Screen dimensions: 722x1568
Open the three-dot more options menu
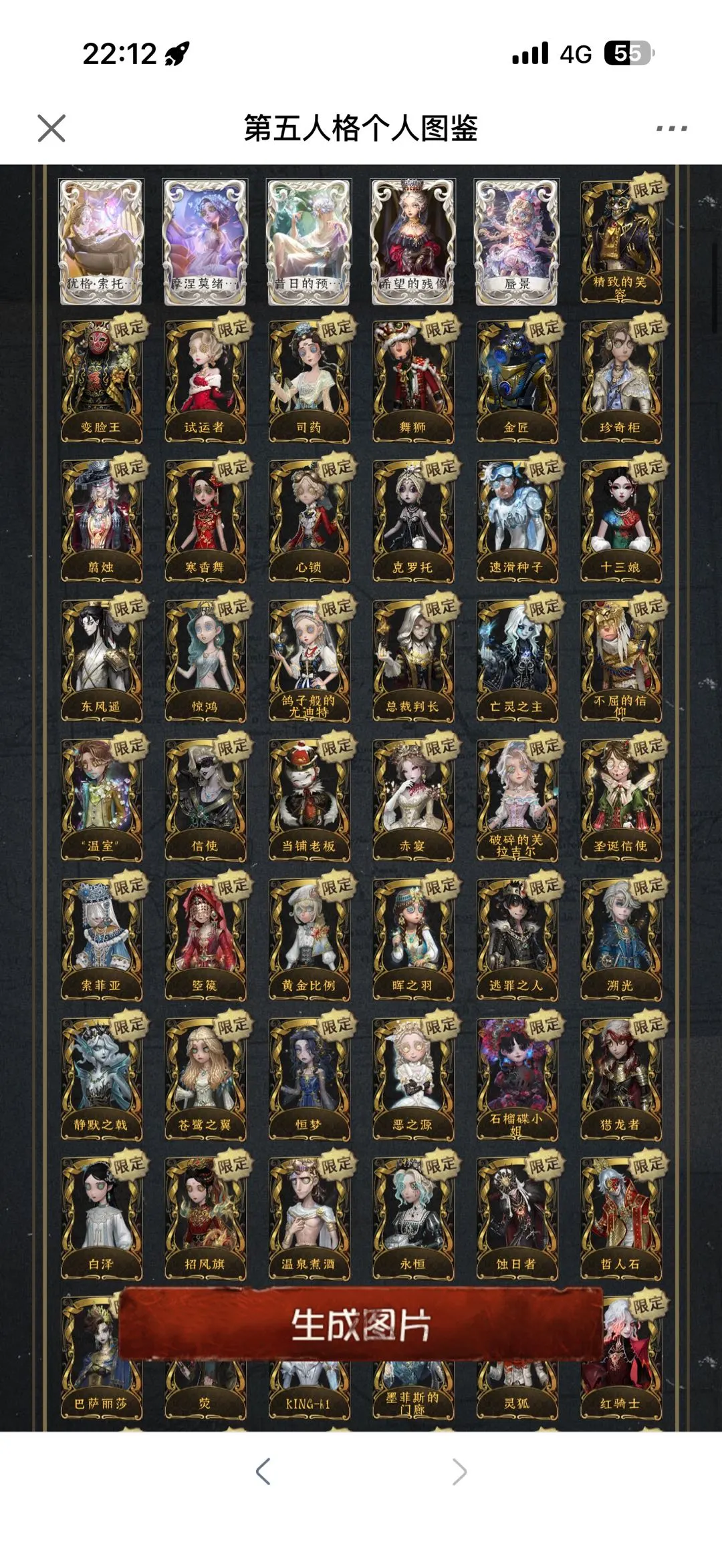point(671,128)
